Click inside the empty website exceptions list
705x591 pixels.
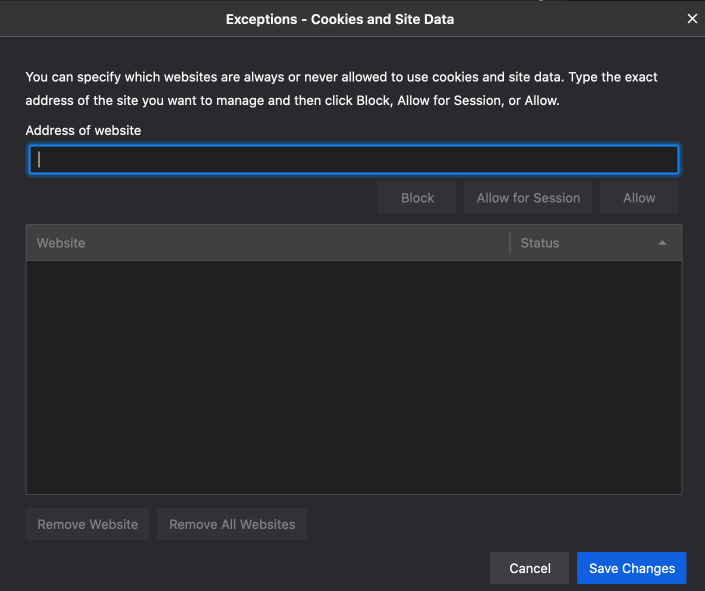(x=354, y=377)
